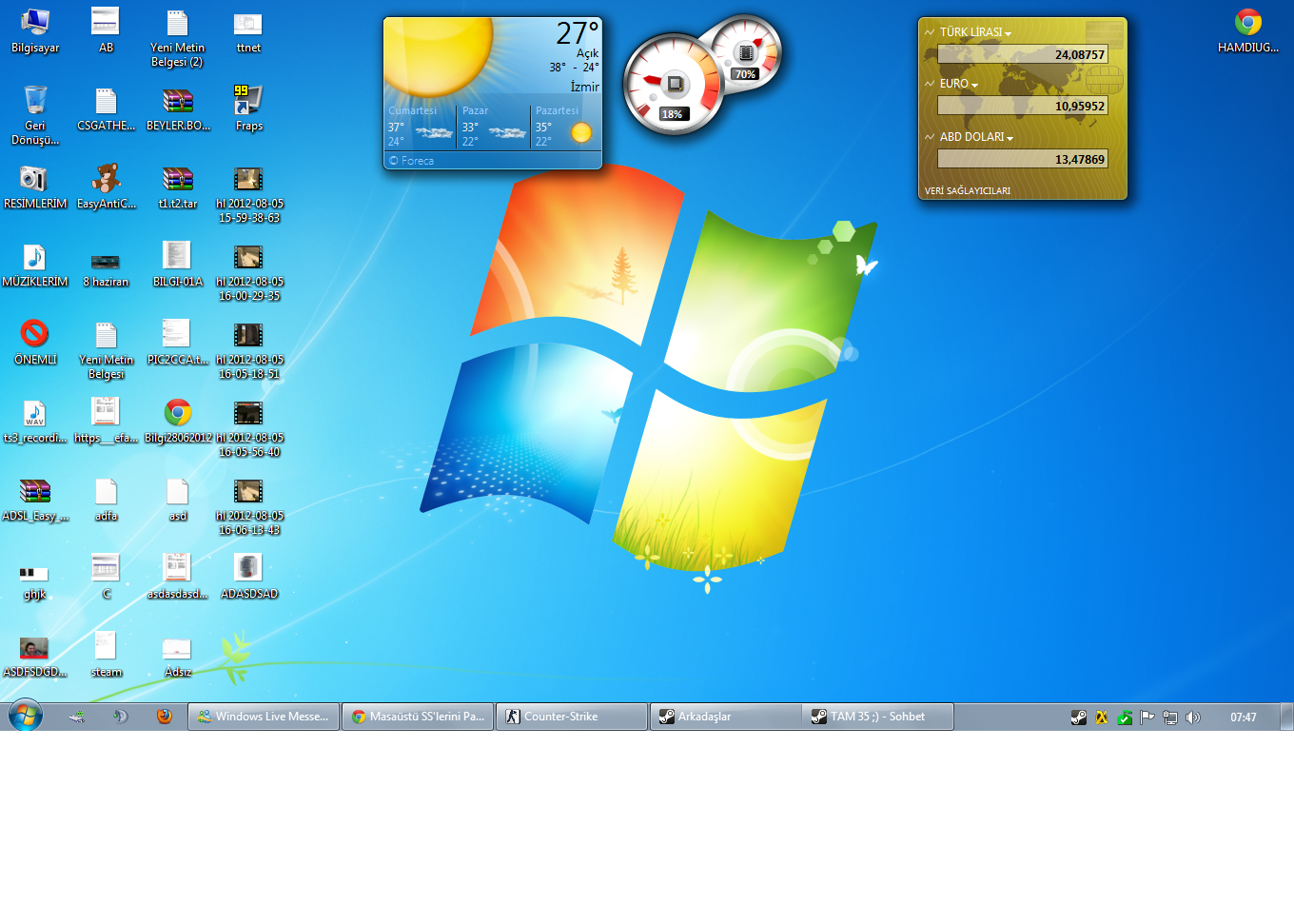Select the CSGATHE... text file icon

[107, 108]
